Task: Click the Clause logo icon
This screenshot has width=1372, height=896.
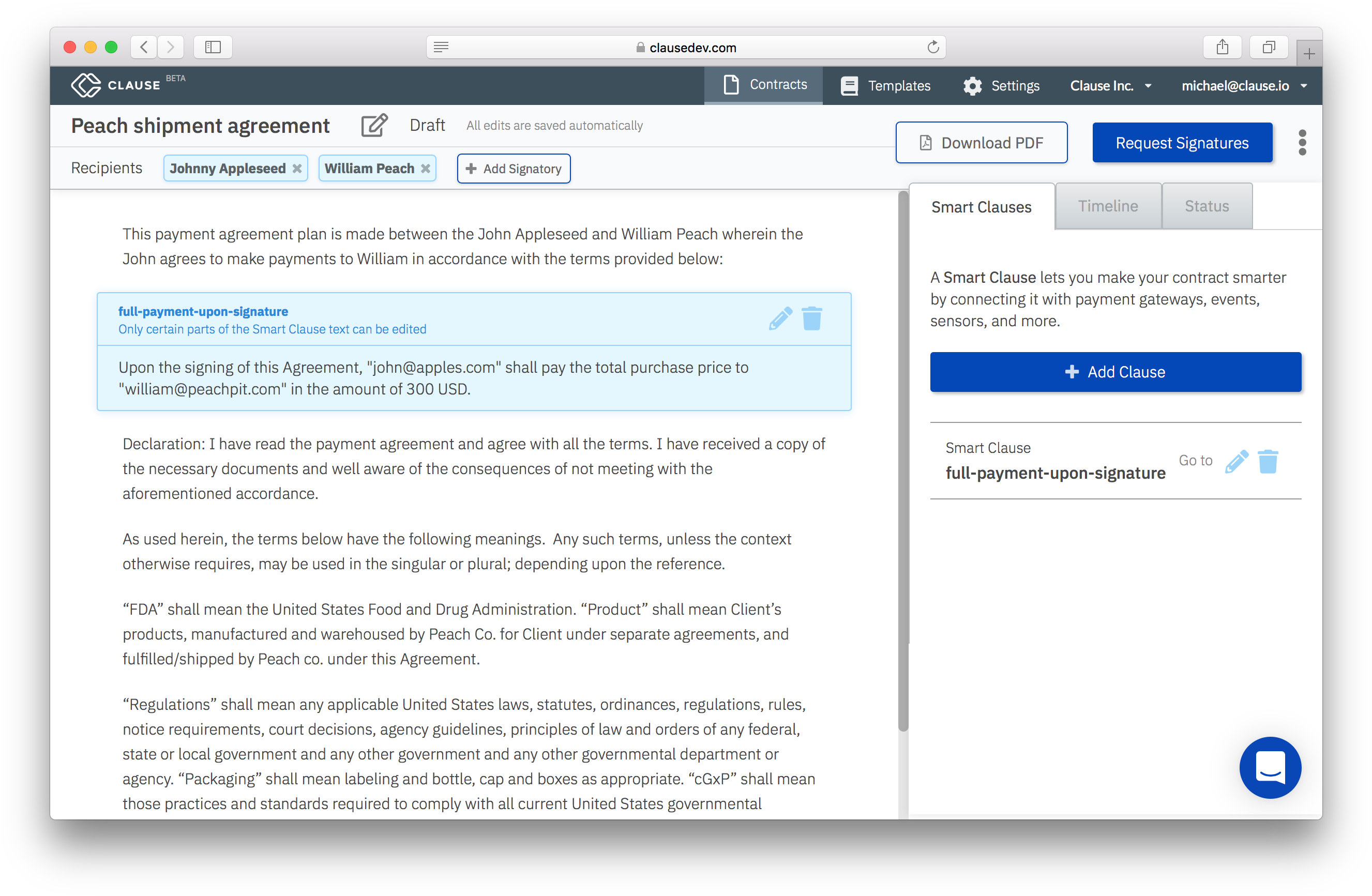Action: (x=86, y=85)
